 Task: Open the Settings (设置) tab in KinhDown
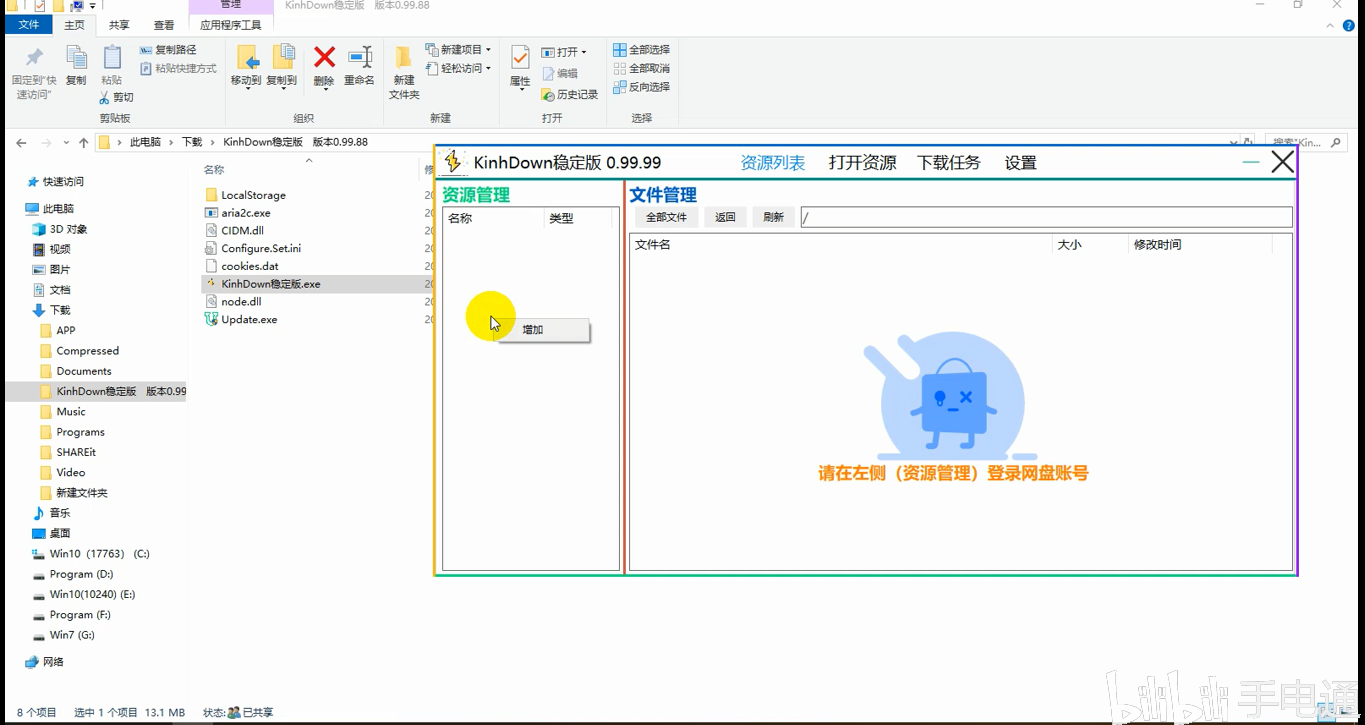click(x=1021, y=163)
